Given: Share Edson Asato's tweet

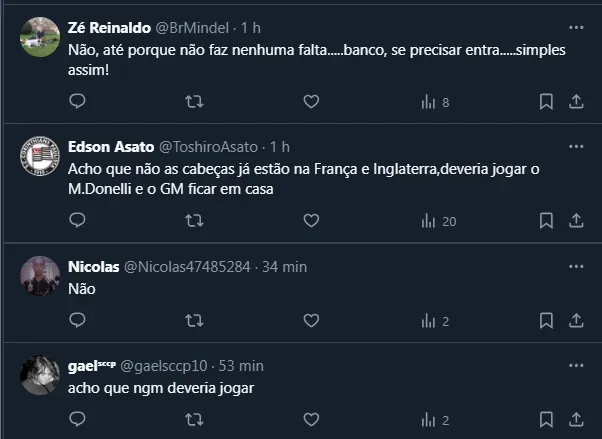Looking at the screenshot, I should pyautogui.click(x=576, y=220).
